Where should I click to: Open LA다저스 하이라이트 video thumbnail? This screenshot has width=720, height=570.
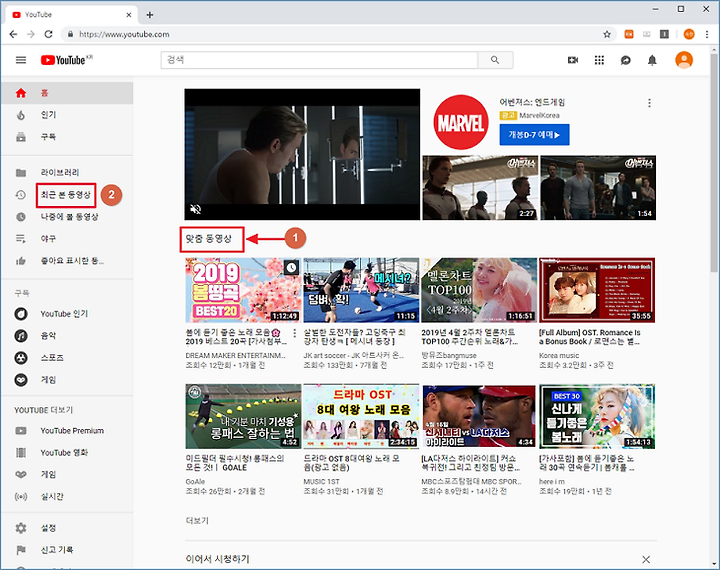click(x=479, y=417)
